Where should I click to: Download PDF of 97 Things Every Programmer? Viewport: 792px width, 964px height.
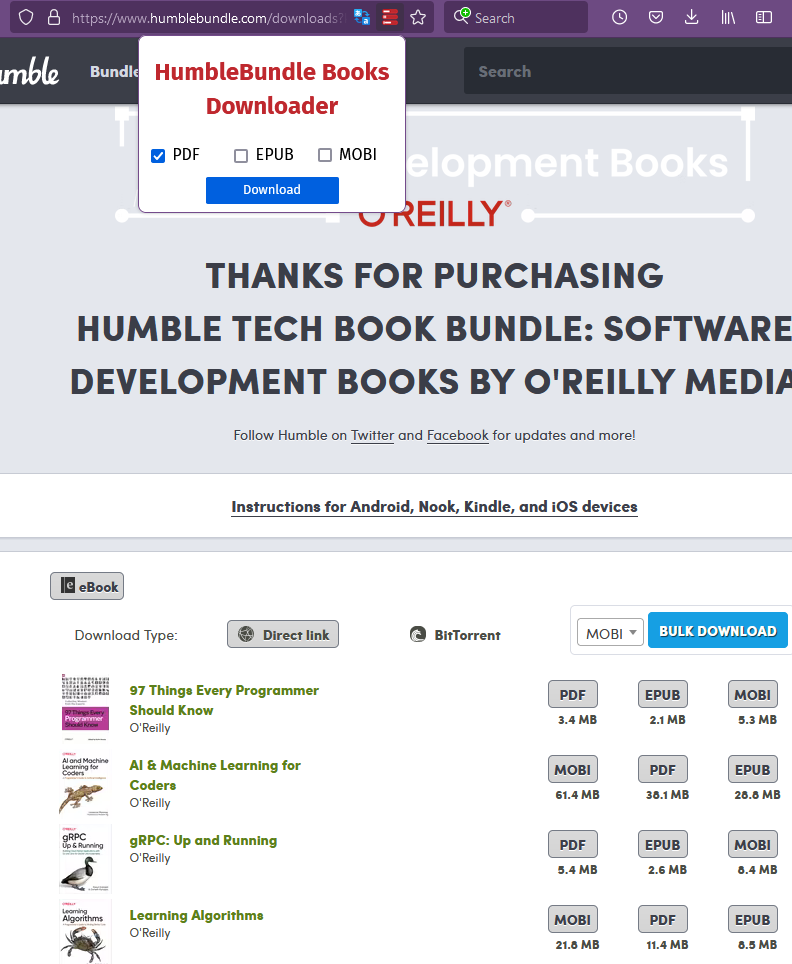572,695
